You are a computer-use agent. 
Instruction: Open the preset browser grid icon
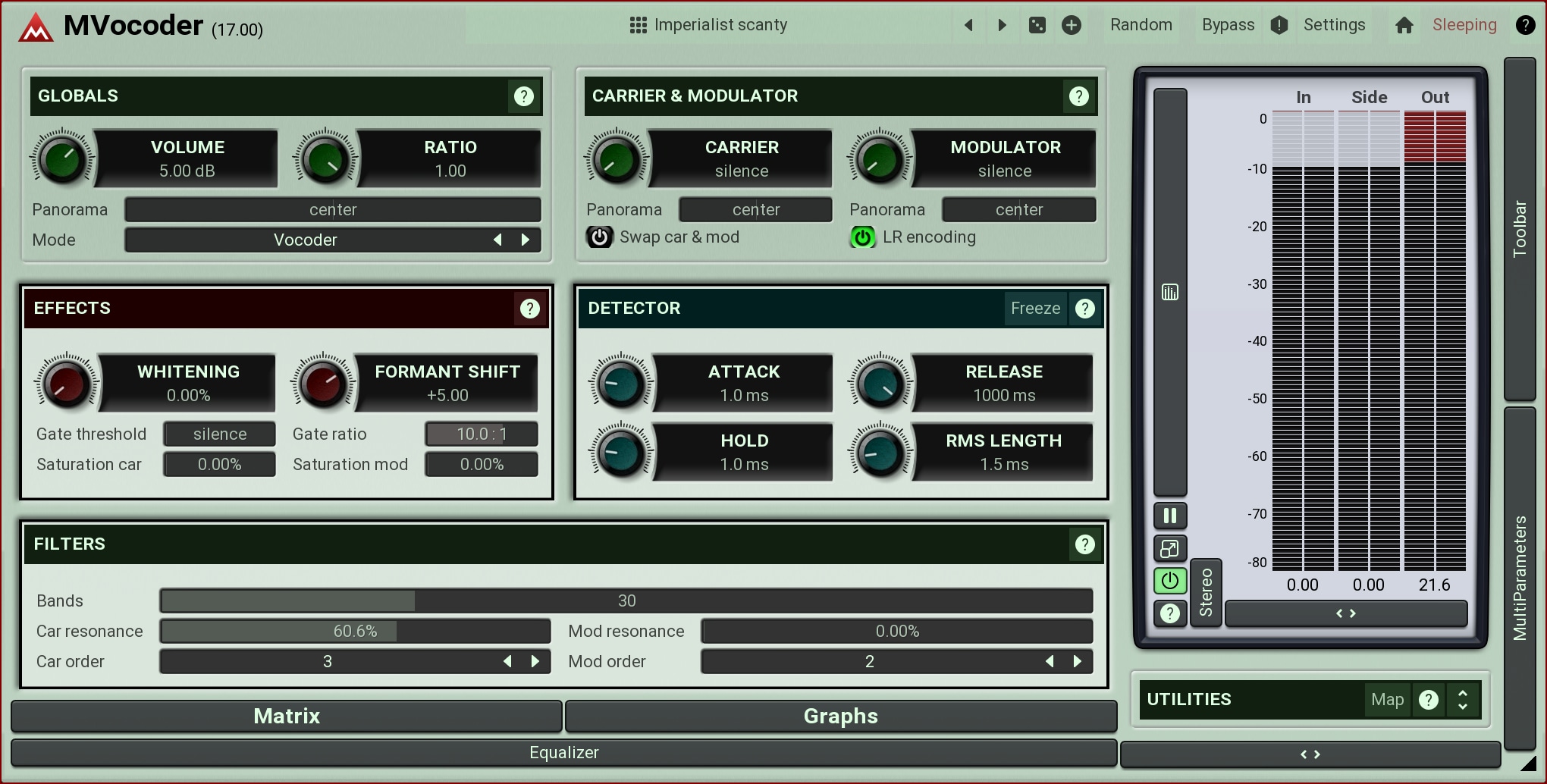point(638,25)
